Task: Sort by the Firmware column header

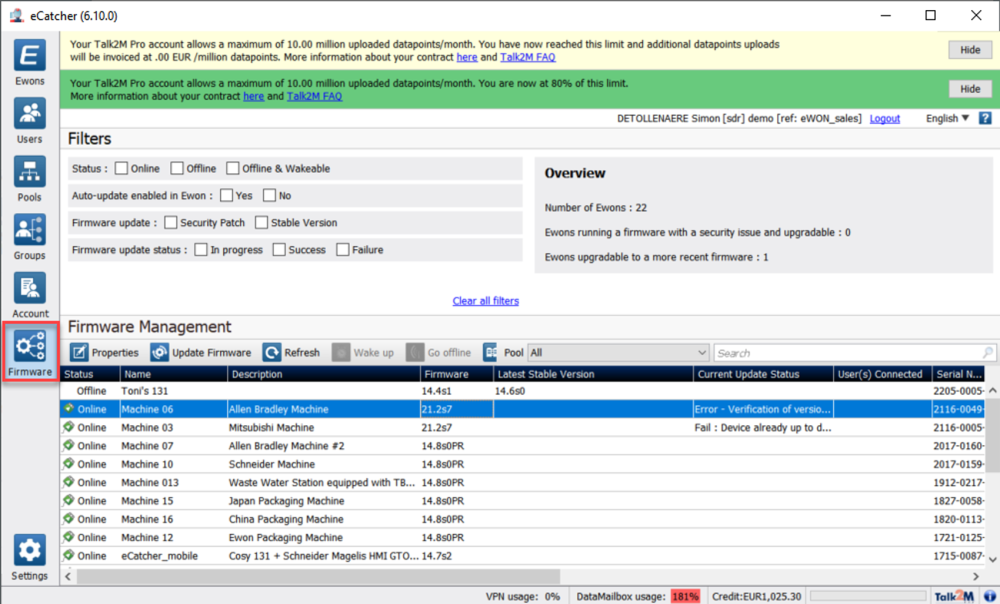Action: 455,374
